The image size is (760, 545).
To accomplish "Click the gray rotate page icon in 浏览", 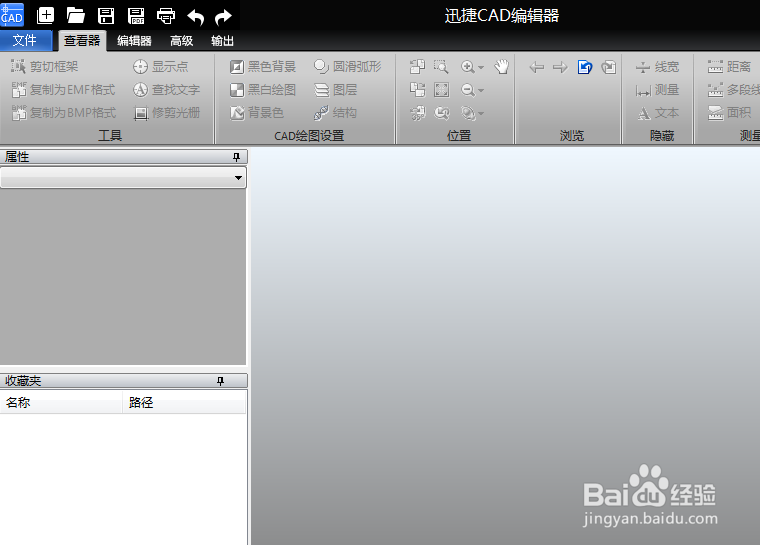I will click(x=608, y=67).
